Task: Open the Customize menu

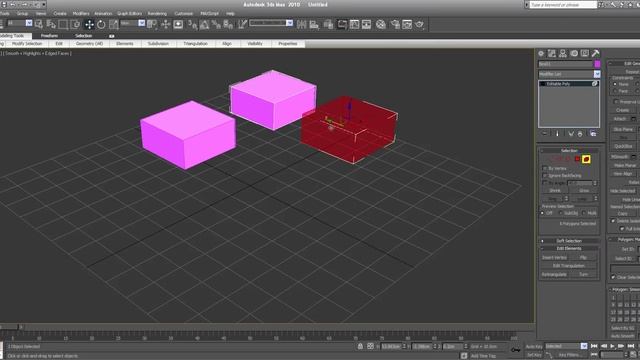Action: [x=184, y=13]
